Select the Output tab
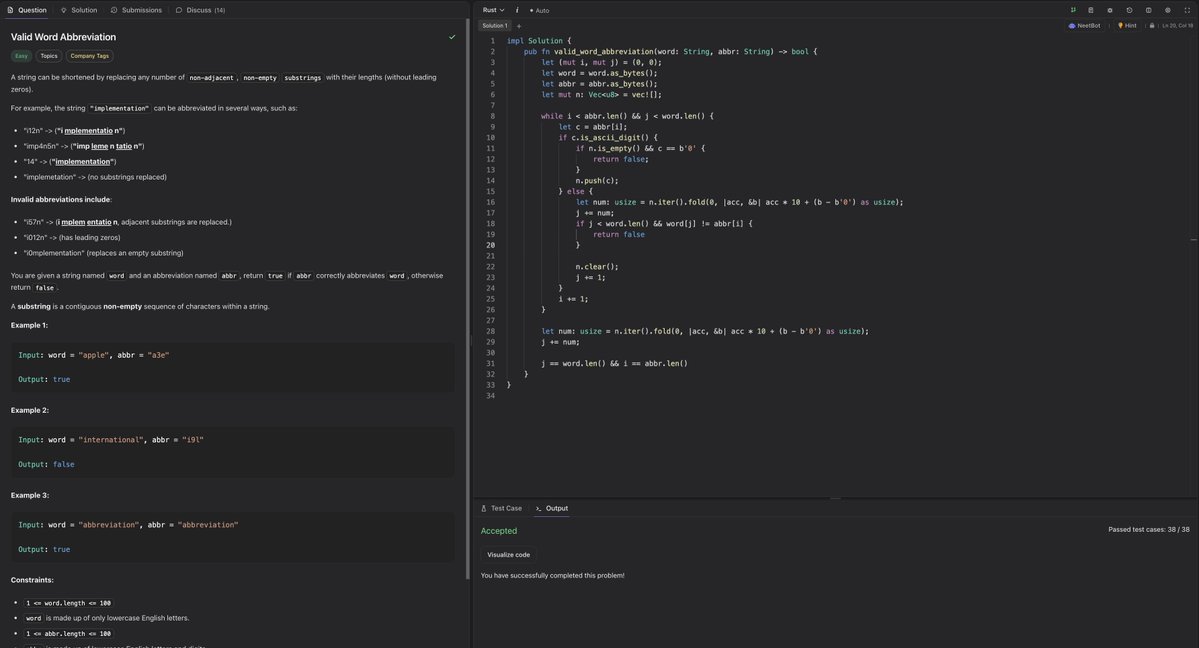Image resolution: width=1199 pixels, height=648 pixels. tap(552, 508)
